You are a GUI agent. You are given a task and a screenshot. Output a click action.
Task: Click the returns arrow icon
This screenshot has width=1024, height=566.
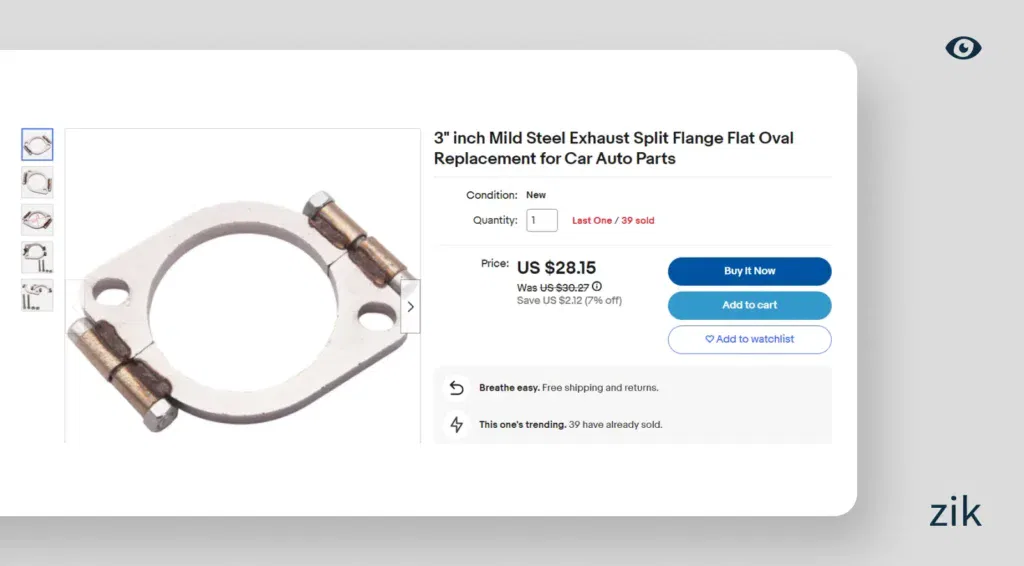tap(457, 388)
